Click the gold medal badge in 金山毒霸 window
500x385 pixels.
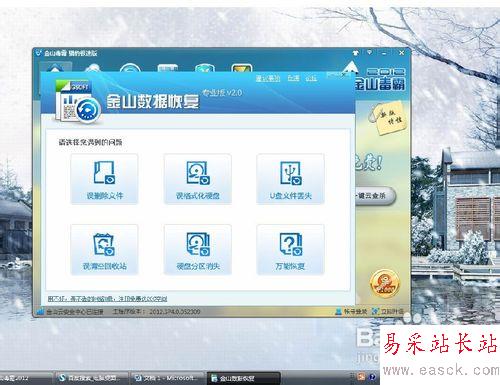tap(384, 283)
